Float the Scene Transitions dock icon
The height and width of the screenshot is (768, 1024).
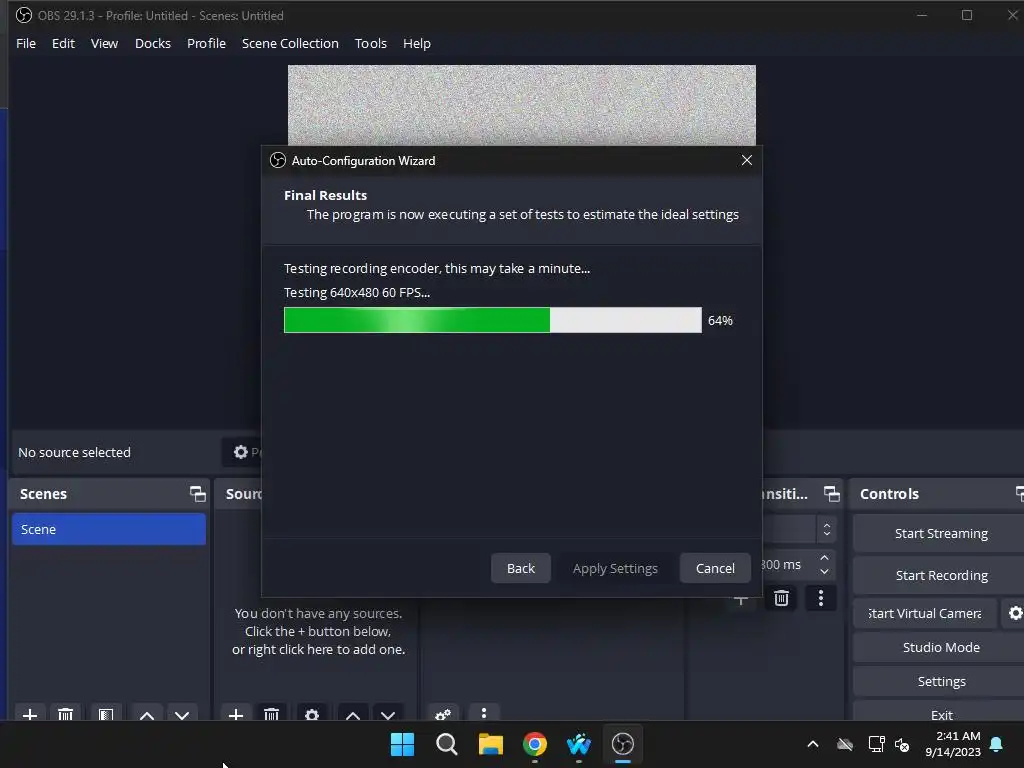(x=831, y=494)
